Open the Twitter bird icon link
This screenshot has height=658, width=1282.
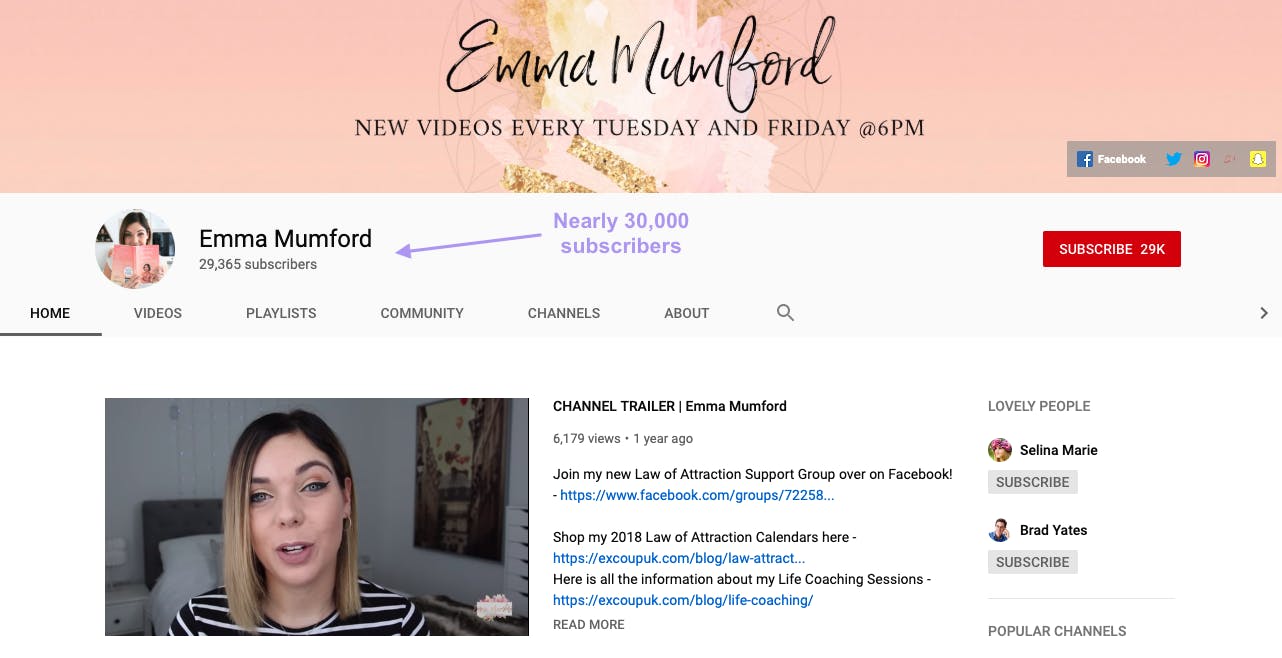point(1174,159)
